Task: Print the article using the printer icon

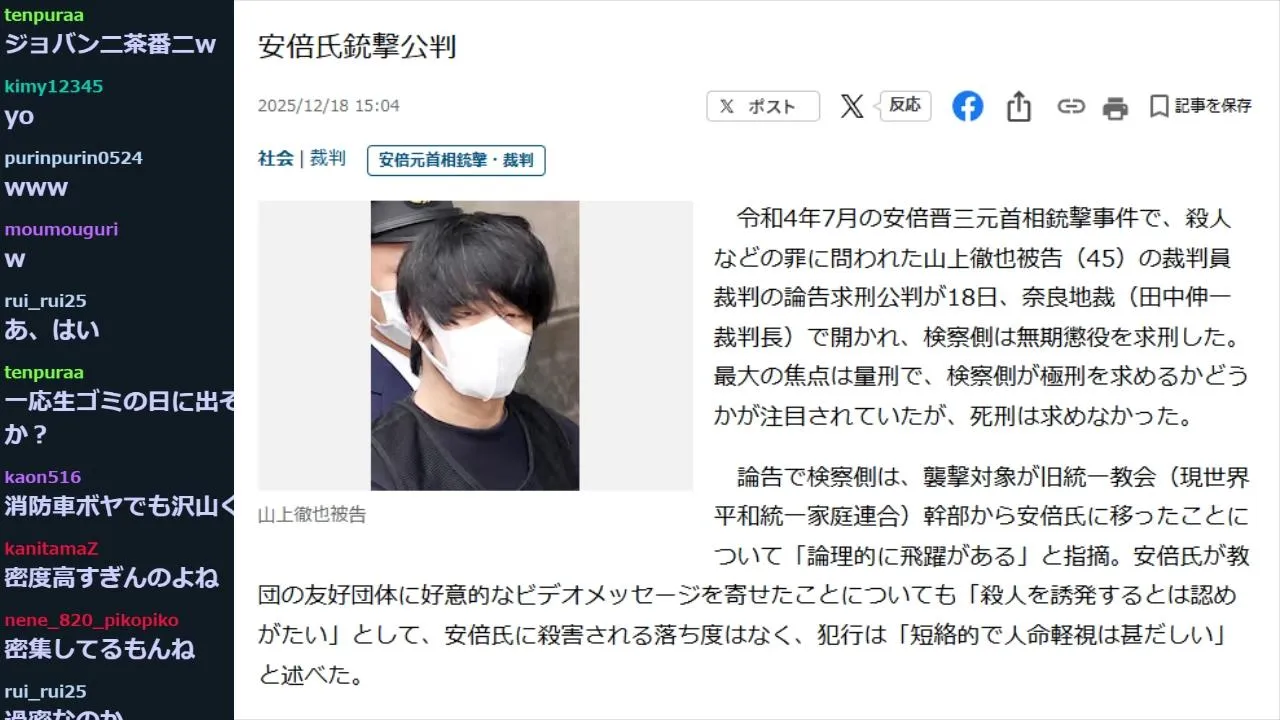Action: coord(1115,107)
